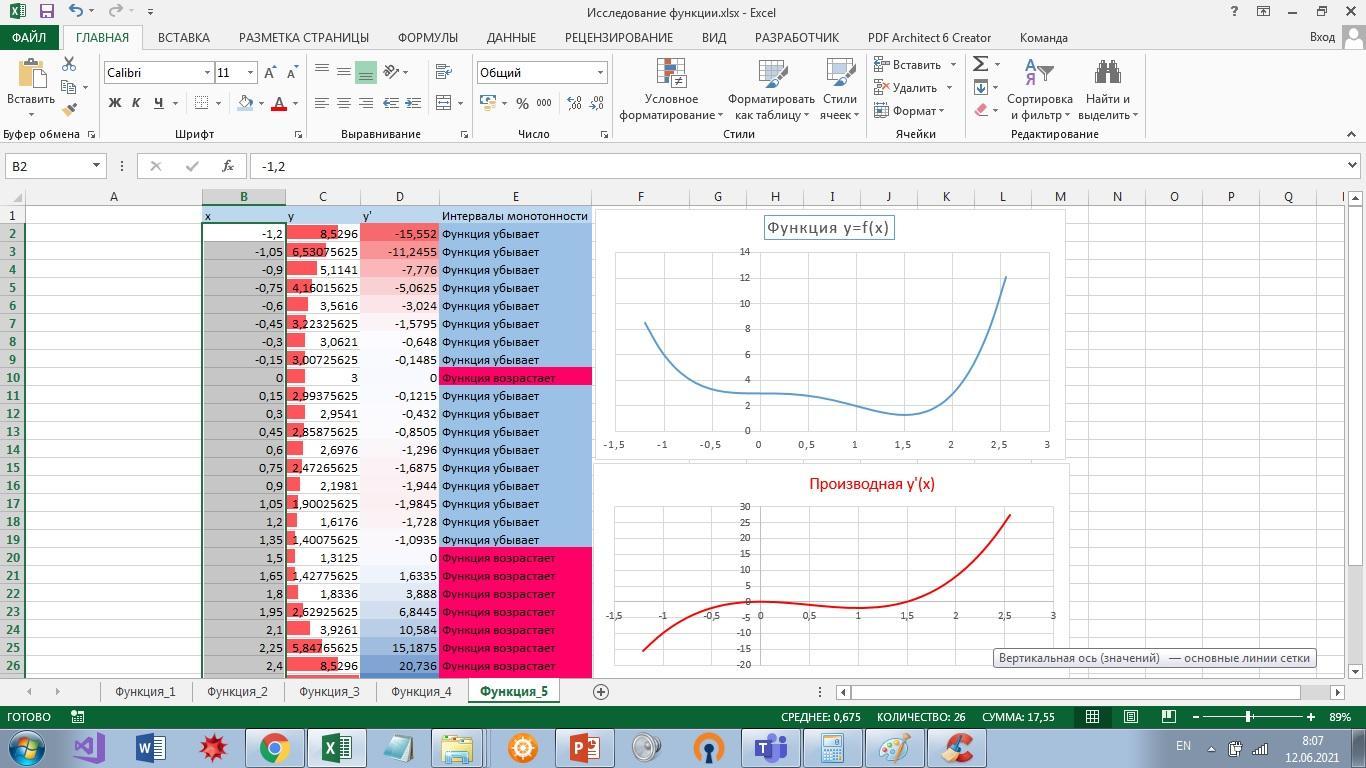Click the Wrap Text icon
The height and width of the screenshot is (768, 1366).
pyautogui.click(x=444, y=72)
